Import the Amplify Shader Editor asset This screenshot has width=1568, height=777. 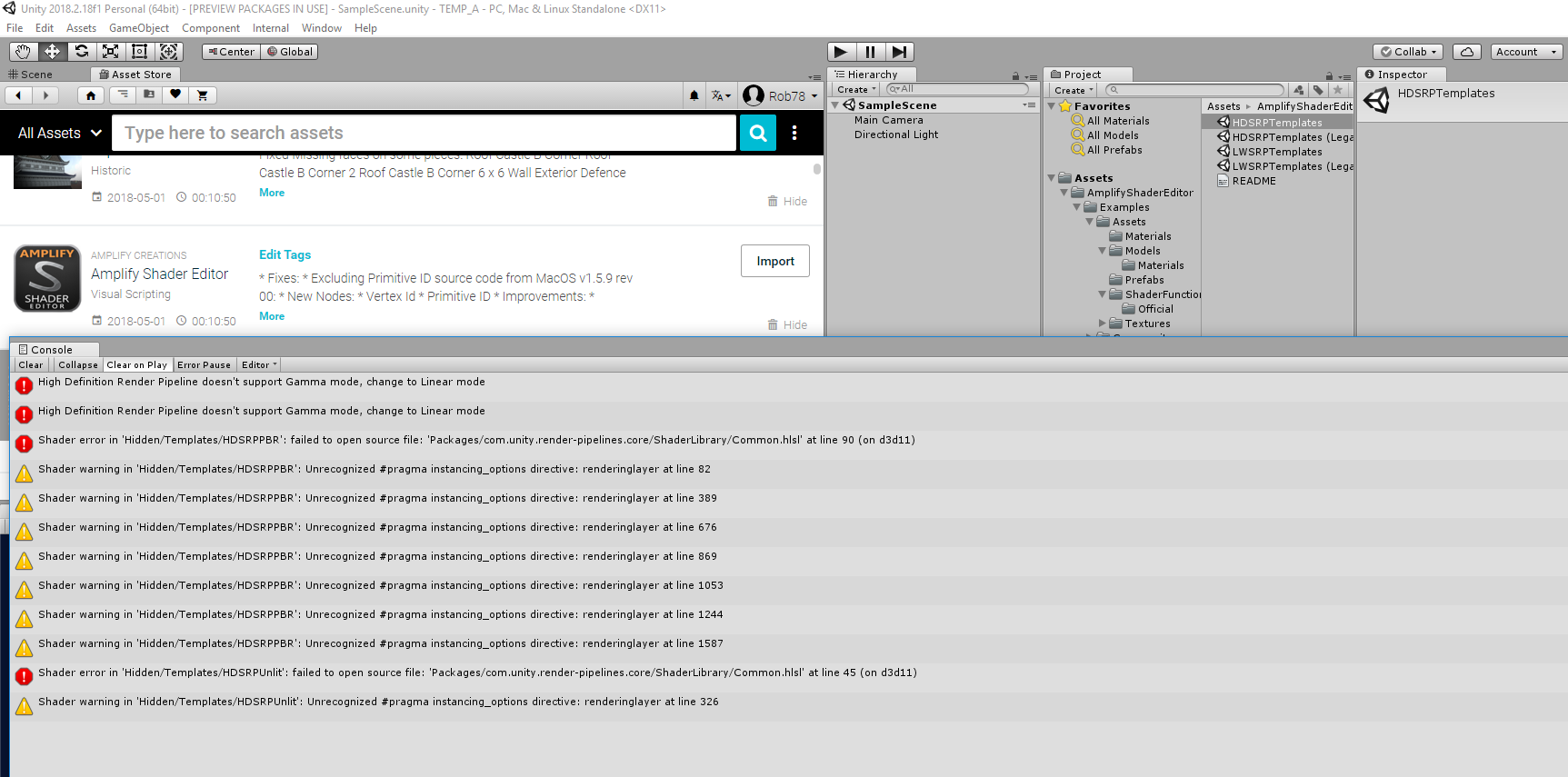[775, 261]
